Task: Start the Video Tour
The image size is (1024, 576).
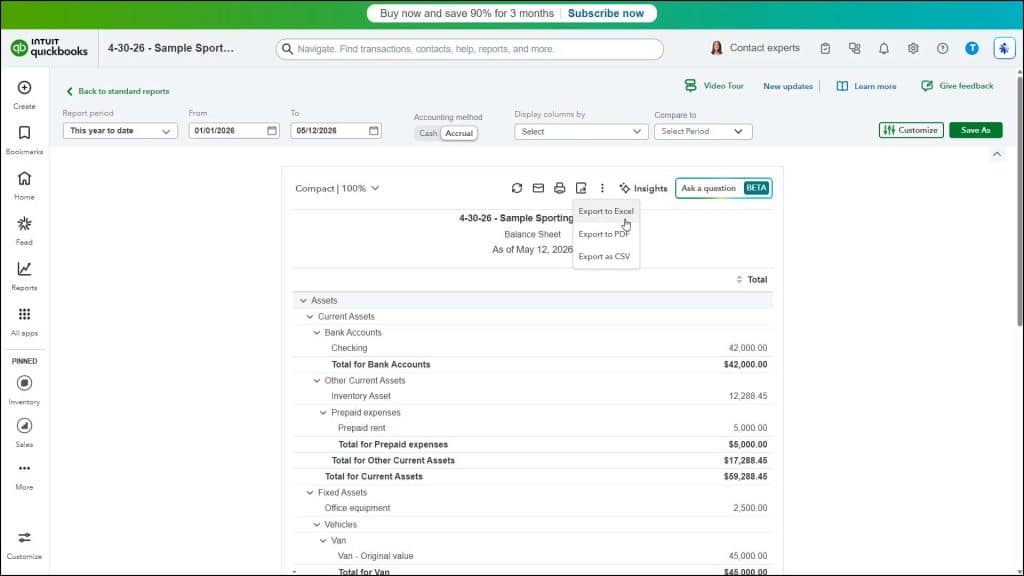Action: pyautogui.click(x=714, y=86)
